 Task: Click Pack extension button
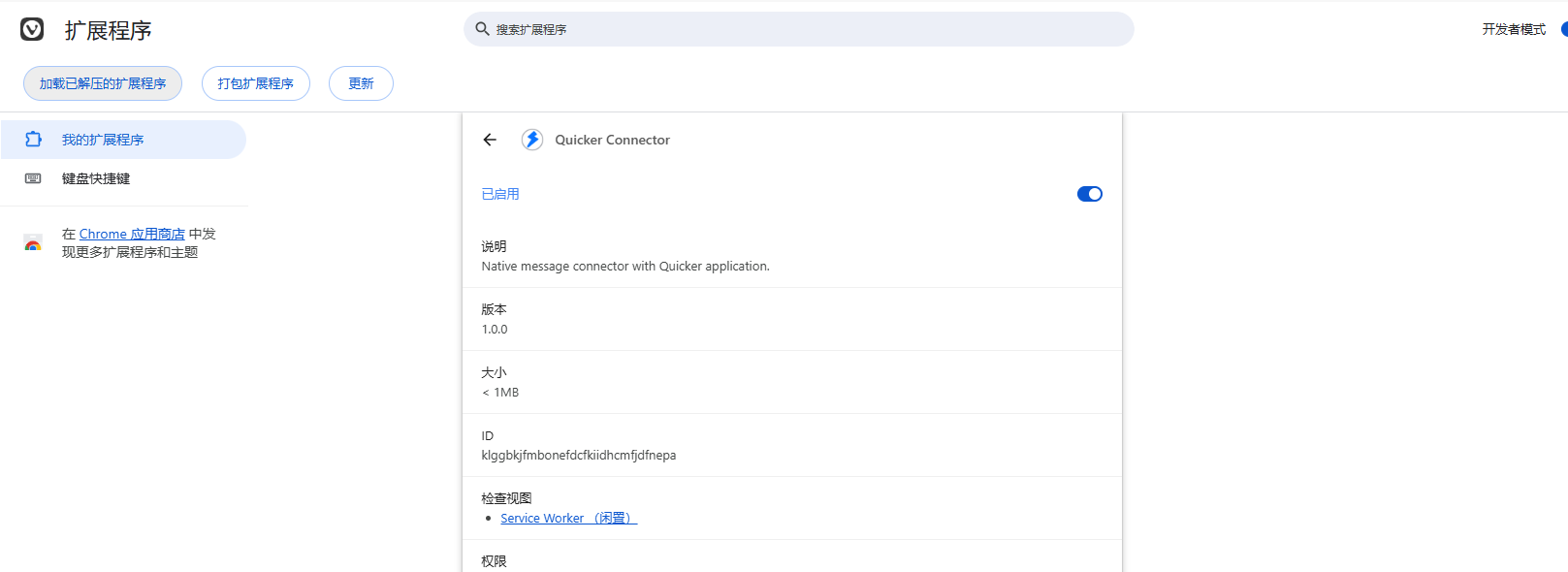coord(256,83)
